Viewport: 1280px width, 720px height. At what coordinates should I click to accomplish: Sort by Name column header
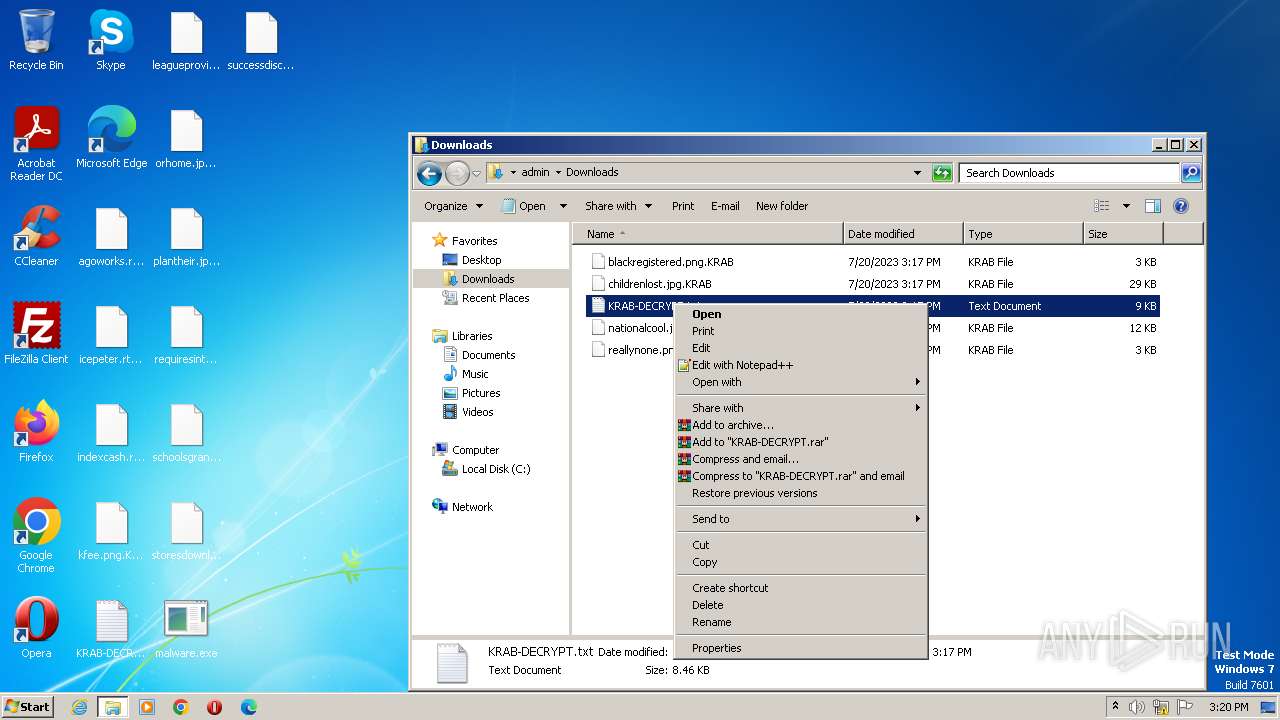708,234
